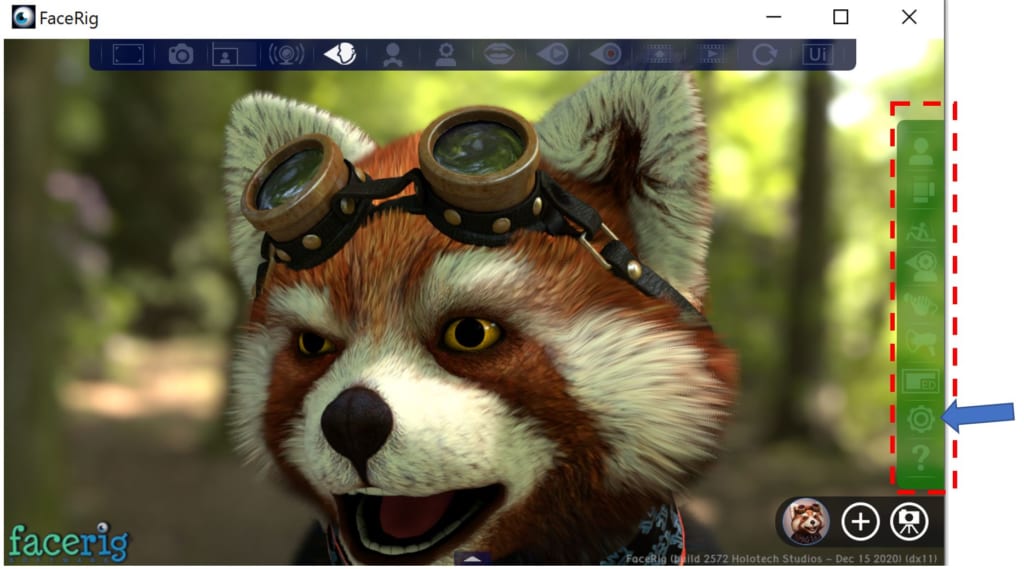
Task: Toggle the picture-in-picture webcam view icon
Action: pyautogui.click(x=233, y=54)
